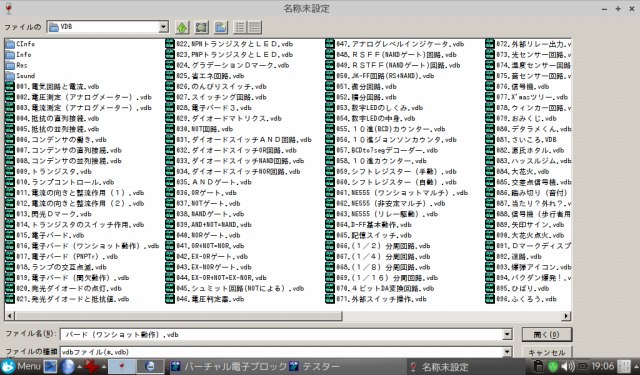Expand the file name dropdown arrow

[x=507, y=334]
